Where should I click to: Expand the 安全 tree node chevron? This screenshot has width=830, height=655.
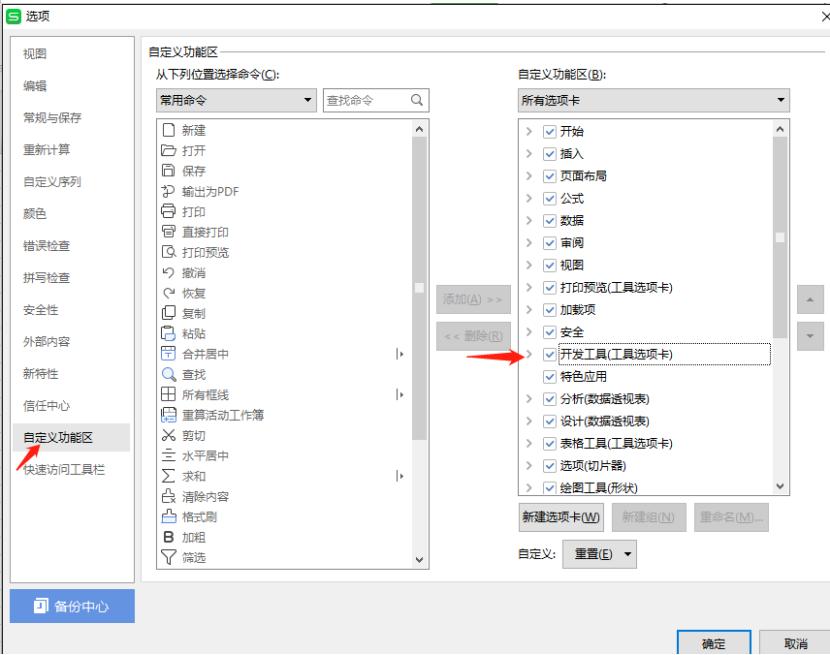529,331
